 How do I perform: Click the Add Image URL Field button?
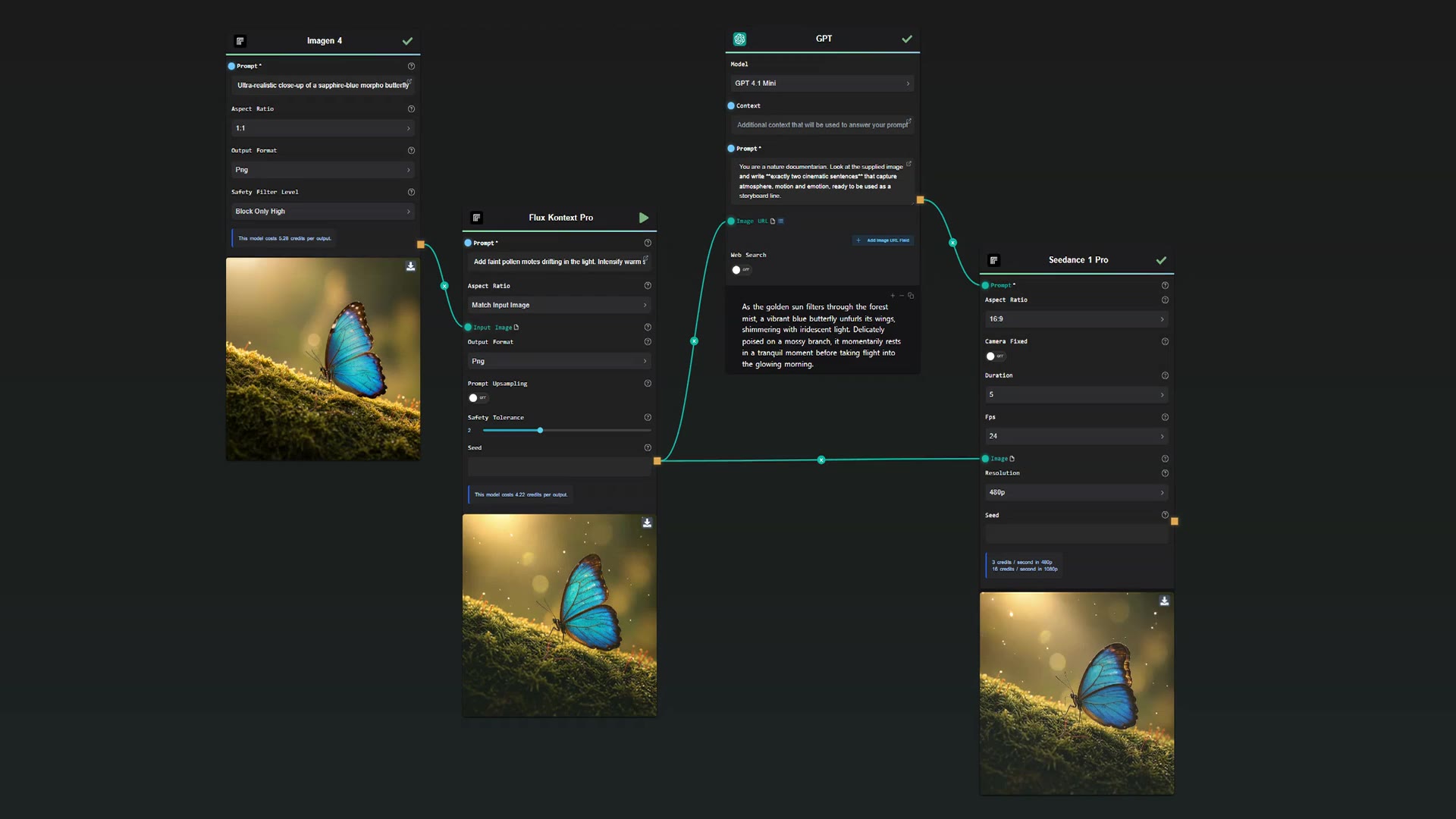coord(883,240)
